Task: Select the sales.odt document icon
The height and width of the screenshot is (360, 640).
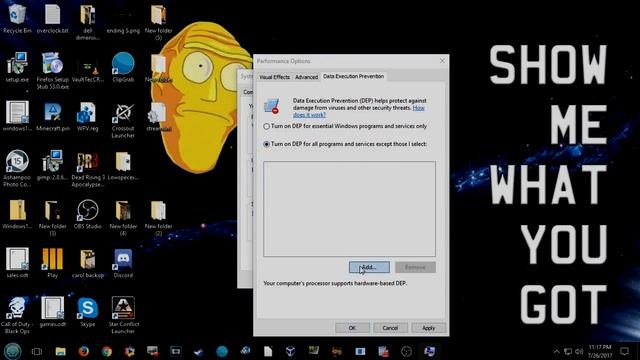Action: [17, 263]
